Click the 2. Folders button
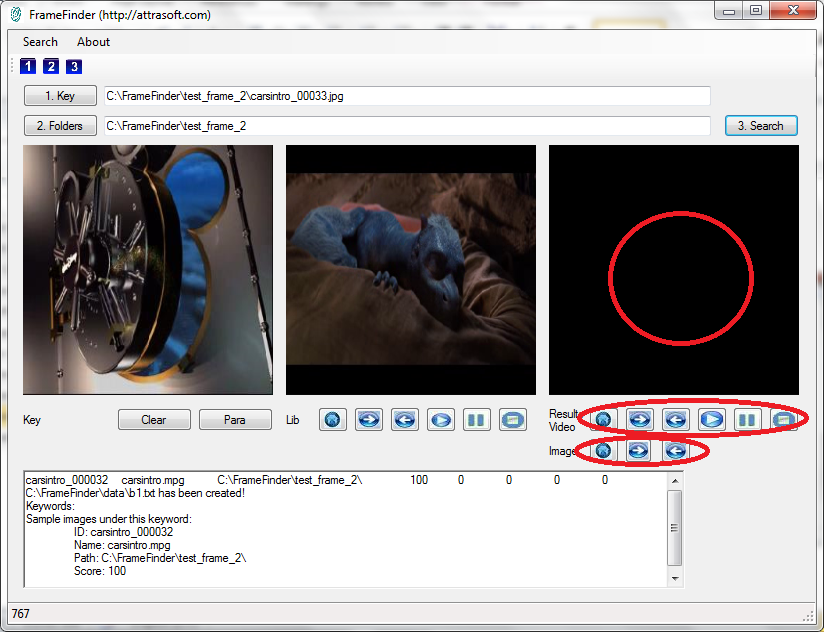The image size is (824, 632). tap(60, 126)
